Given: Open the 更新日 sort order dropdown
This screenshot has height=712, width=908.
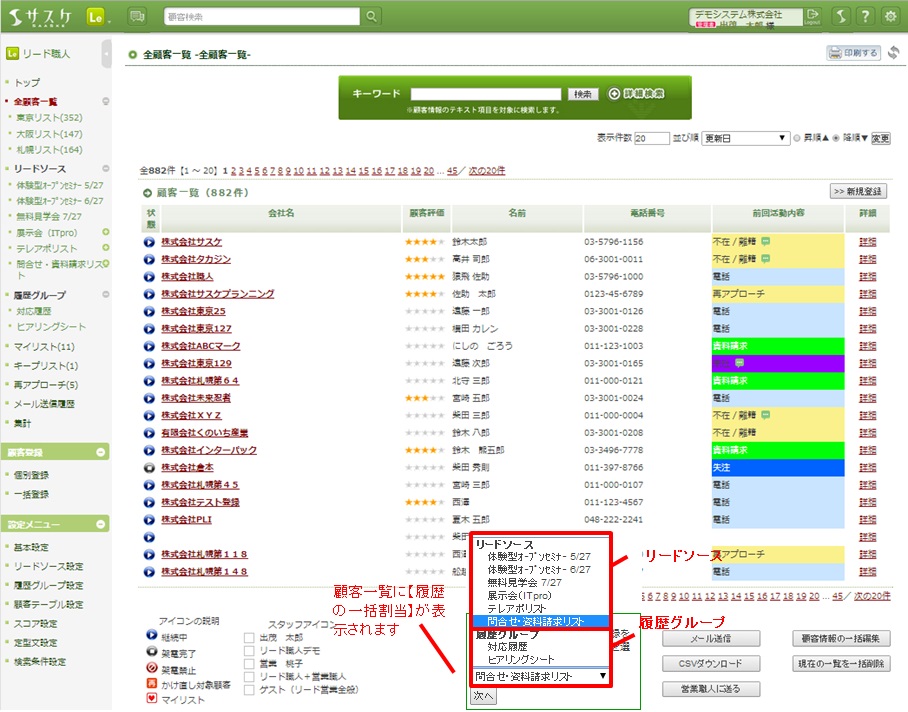Looking at the screenshot, I should tap(744, 139).
